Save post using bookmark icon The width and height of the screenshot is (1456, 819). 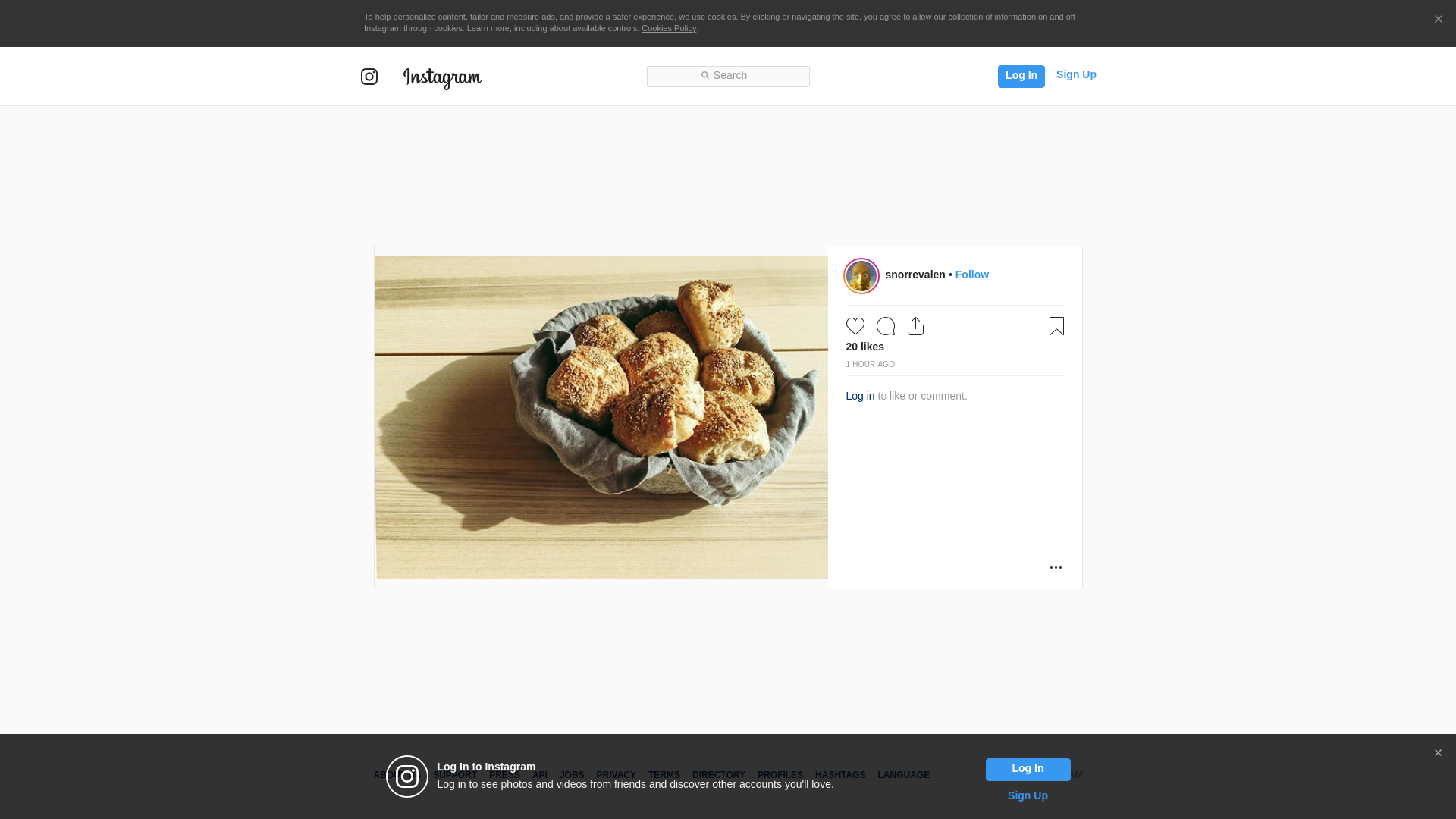[1056, 326]
